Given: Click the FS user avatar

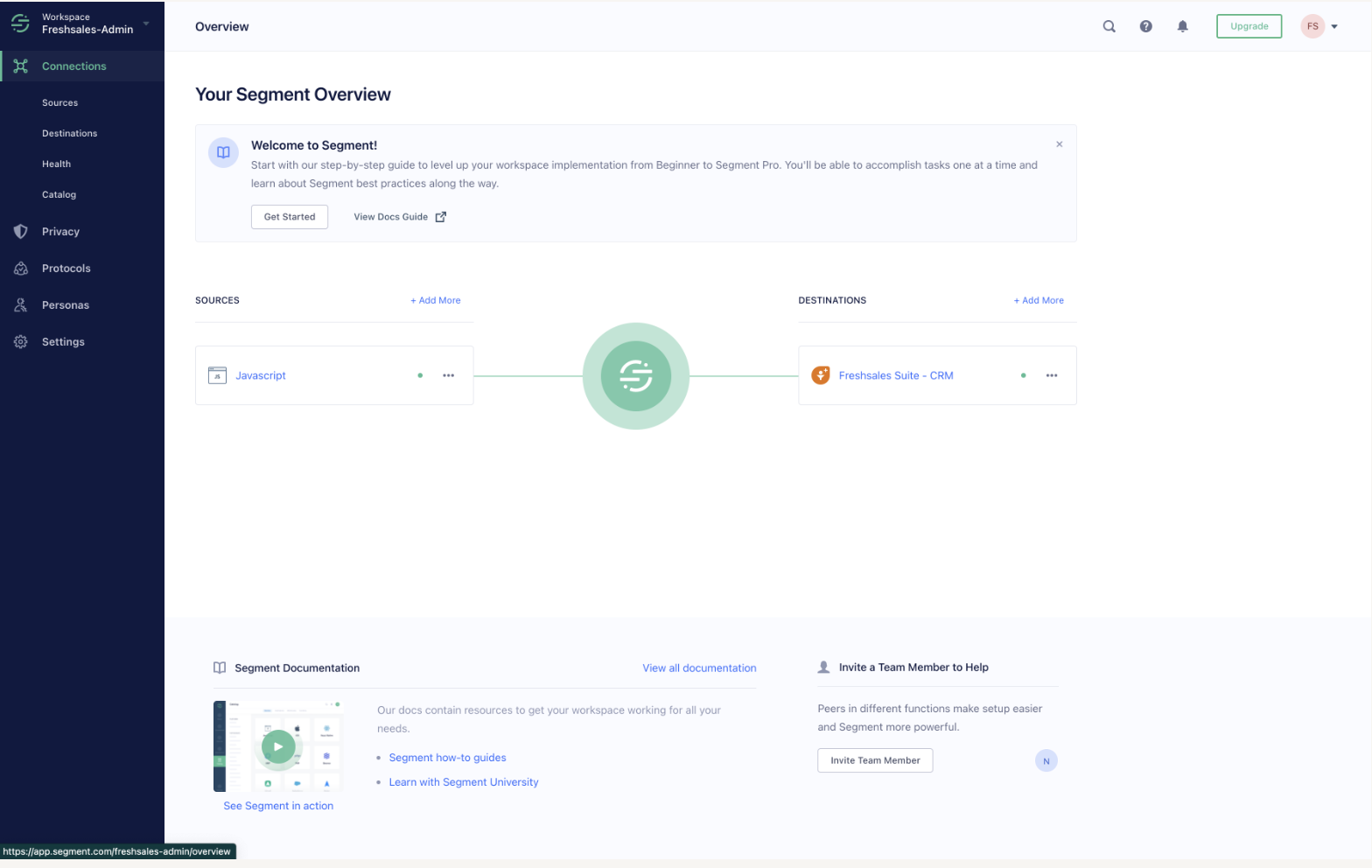Looking at the screenshot, I should 1312,26.
